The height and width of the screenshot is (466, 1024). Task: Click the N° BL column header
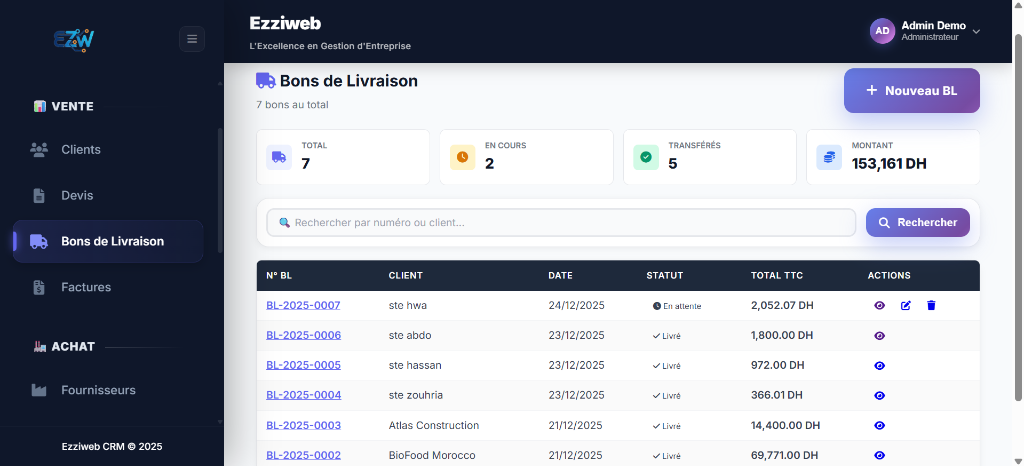click(x=279, y=275)
